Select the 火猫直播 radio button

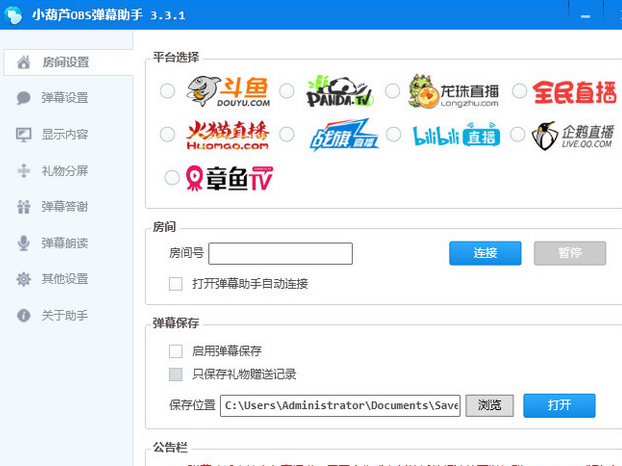coord(167,134)
